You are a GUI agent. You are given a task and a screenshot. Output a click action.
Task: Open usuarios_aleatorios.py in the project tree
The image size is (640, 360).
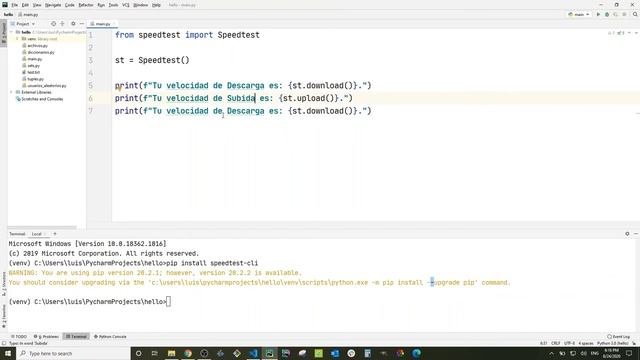click(47, 86)
